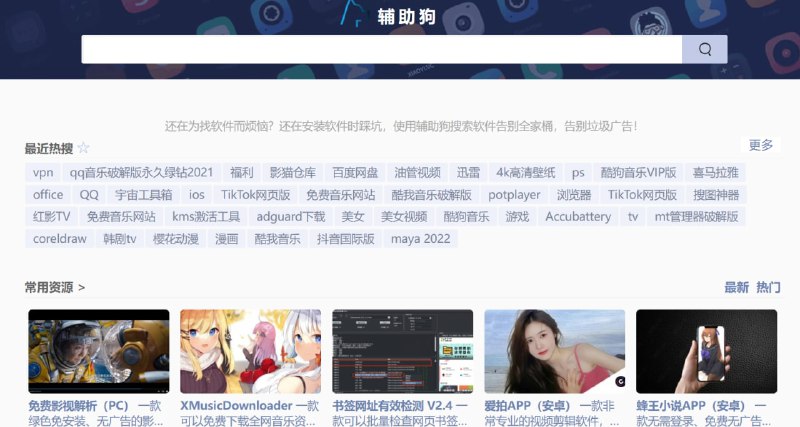
Task: Select the 酷我音乐破解版 tag
Action: click(431, 194)
